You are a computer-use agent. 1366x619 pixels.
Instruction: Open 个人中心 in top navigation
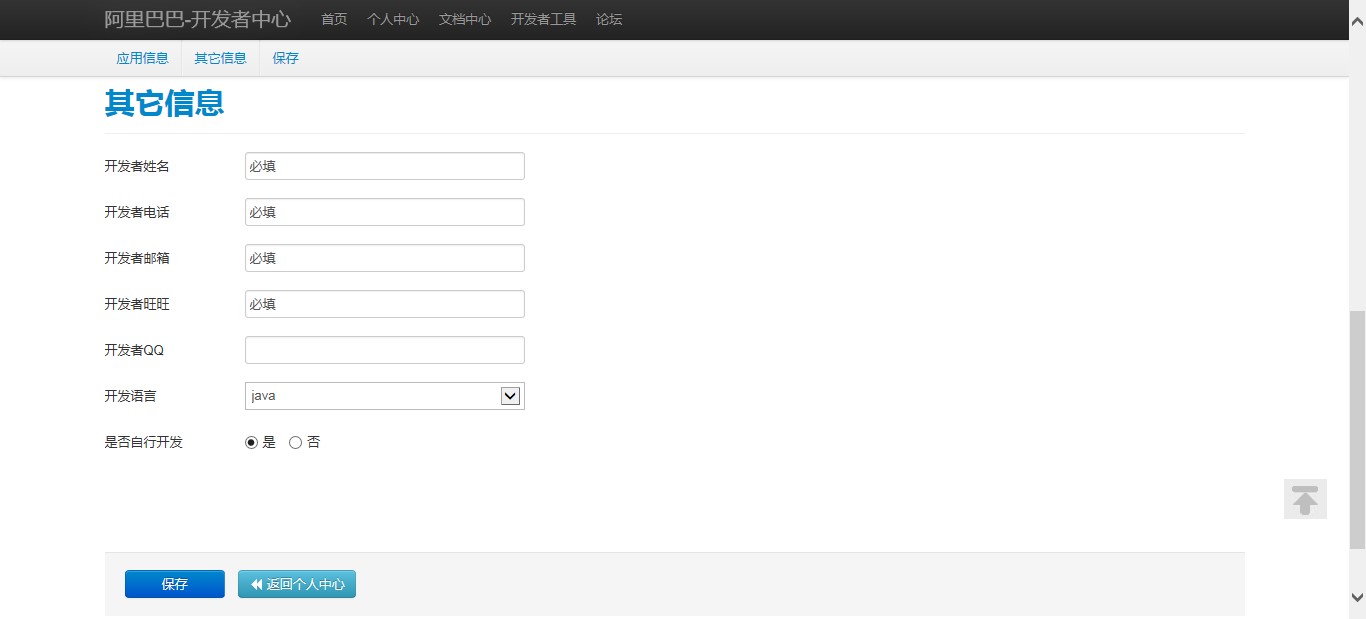[x=393, y=19]
